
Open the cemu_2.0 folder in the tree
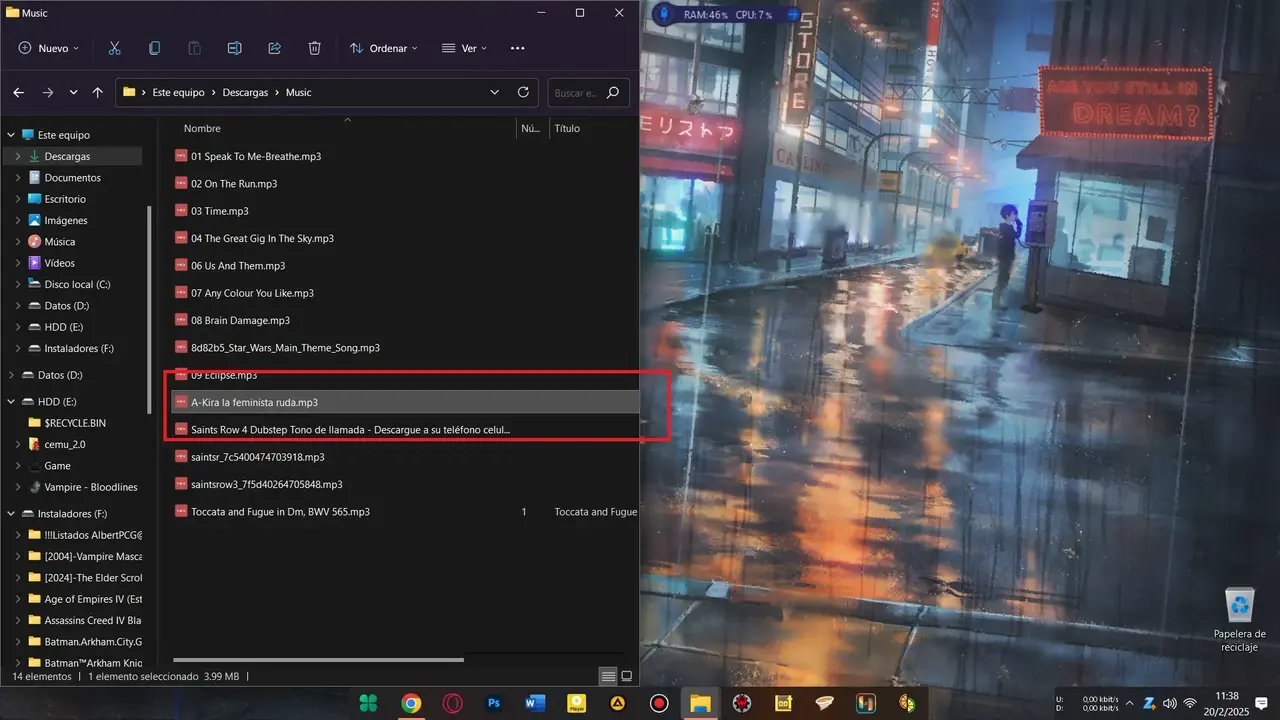[65, 444]
